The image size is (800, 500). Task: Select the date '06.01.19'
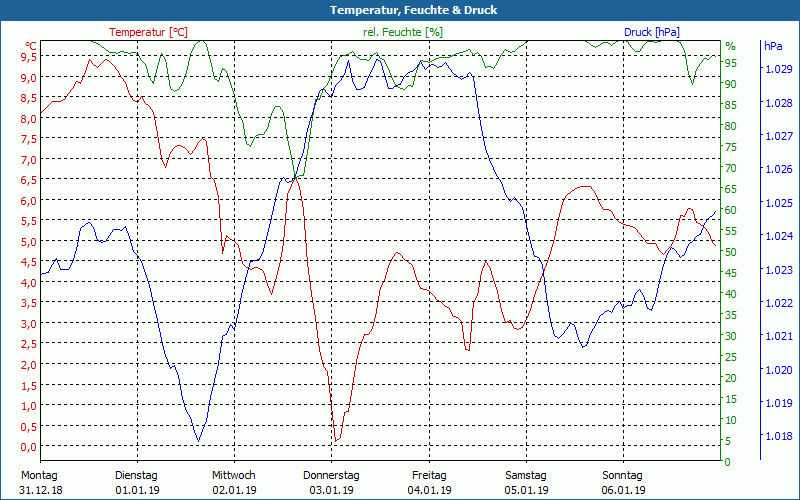623,490
